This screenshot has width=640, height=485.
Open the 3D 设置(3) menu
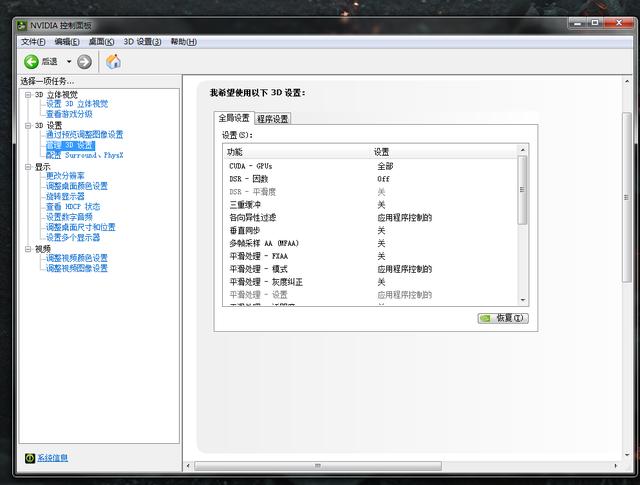(142, 42)
